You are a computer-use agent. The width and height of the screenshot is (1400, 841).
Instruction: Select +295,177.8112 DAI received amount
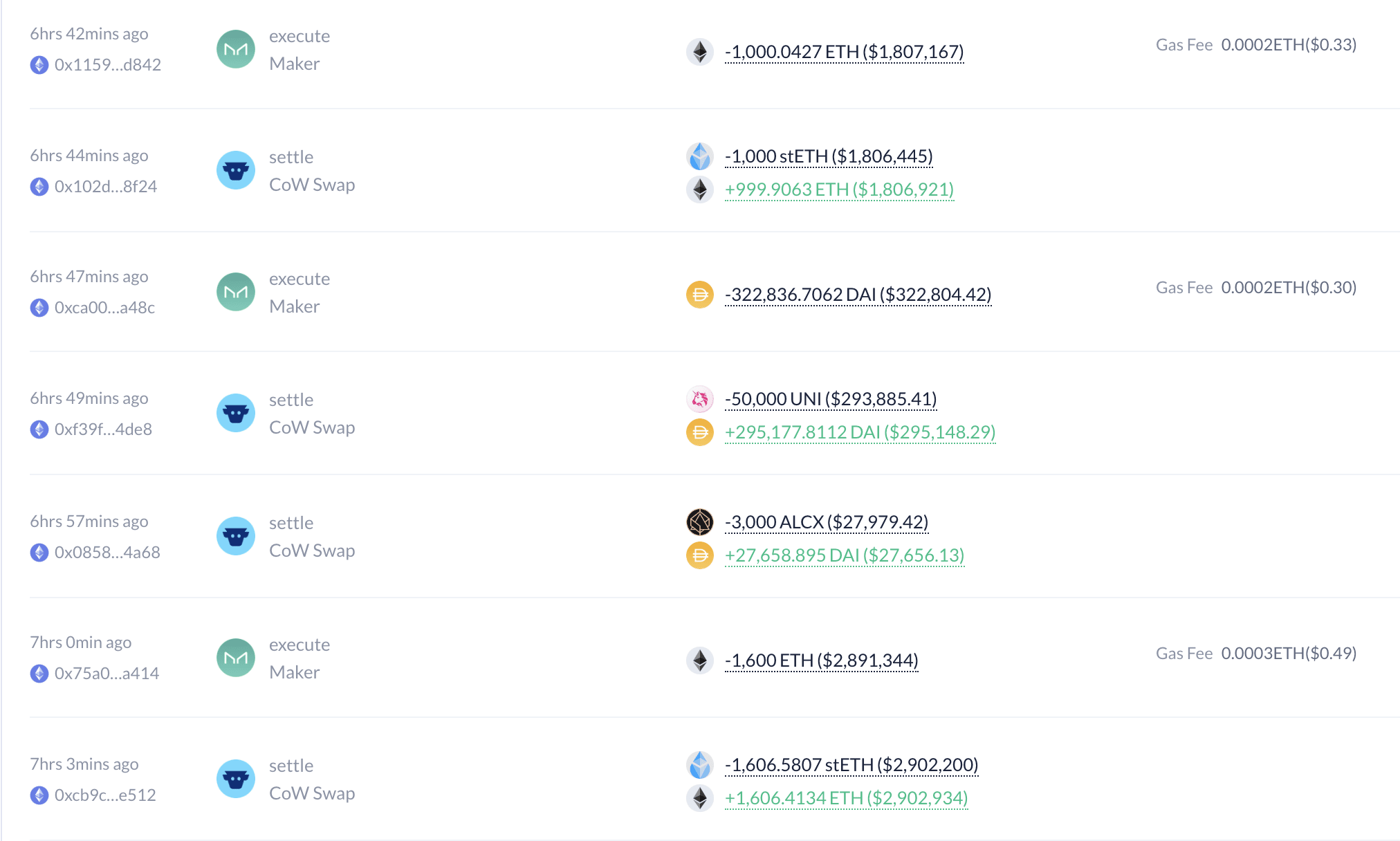[860, 432]
